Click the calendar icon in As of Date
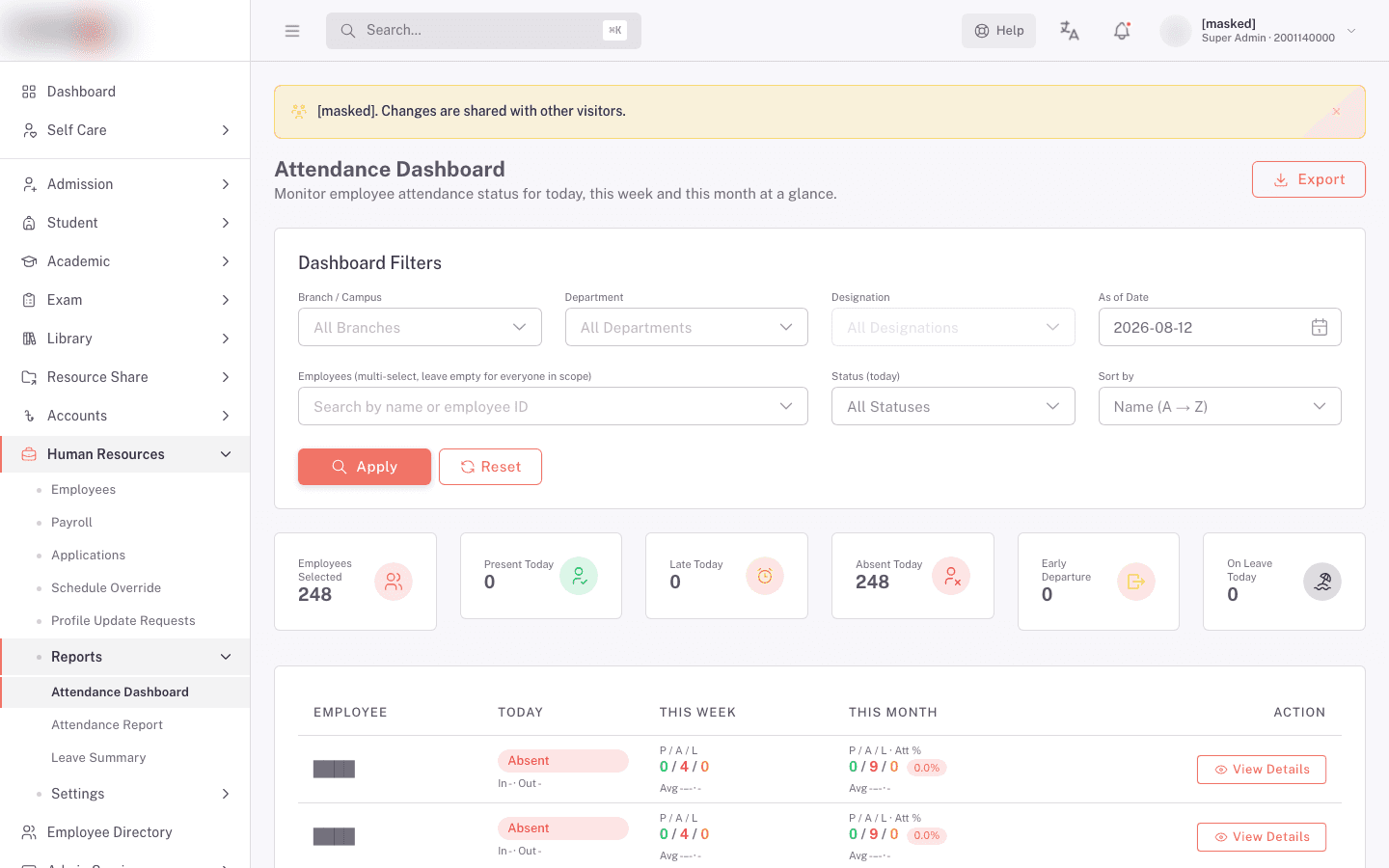1389x868 pixels. [x=1320, y=328]
